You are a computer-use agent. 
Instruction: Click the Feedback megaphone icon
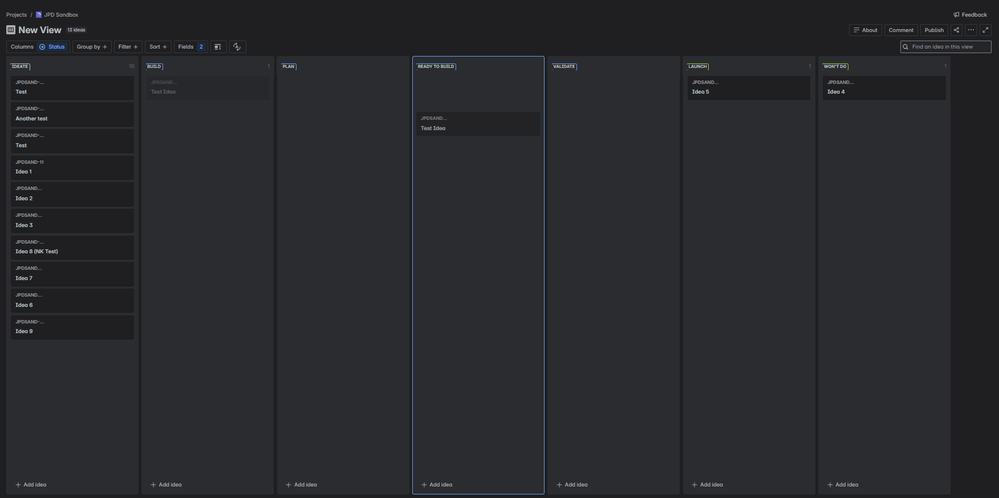pos(956,15)
